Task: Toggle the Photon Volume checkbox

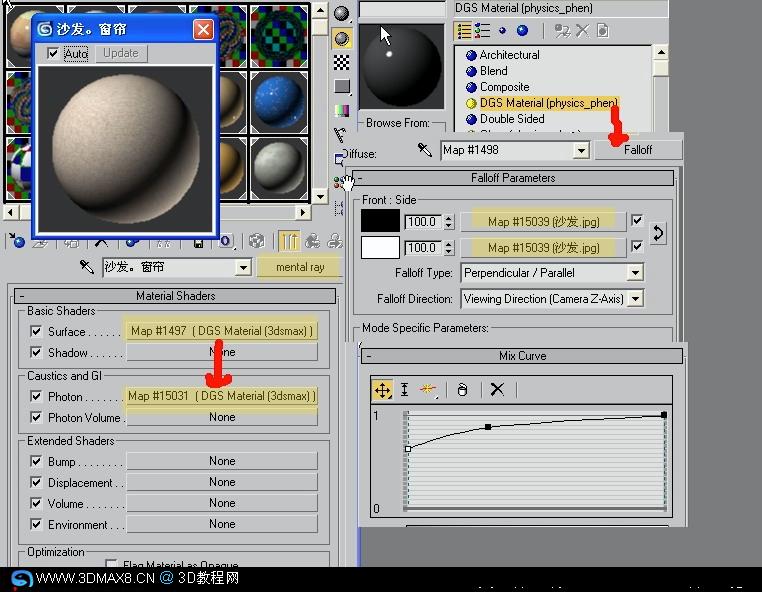Action: (x=35, y=417)
